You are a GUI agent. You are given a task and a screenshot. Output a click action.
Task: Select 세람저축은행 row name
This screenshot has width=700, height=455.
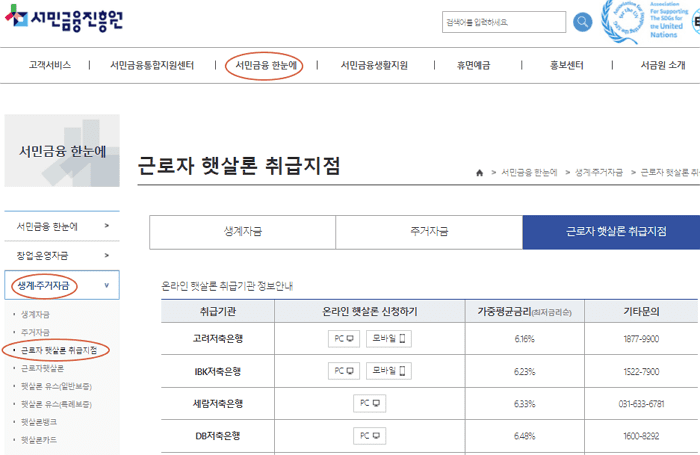218,404
